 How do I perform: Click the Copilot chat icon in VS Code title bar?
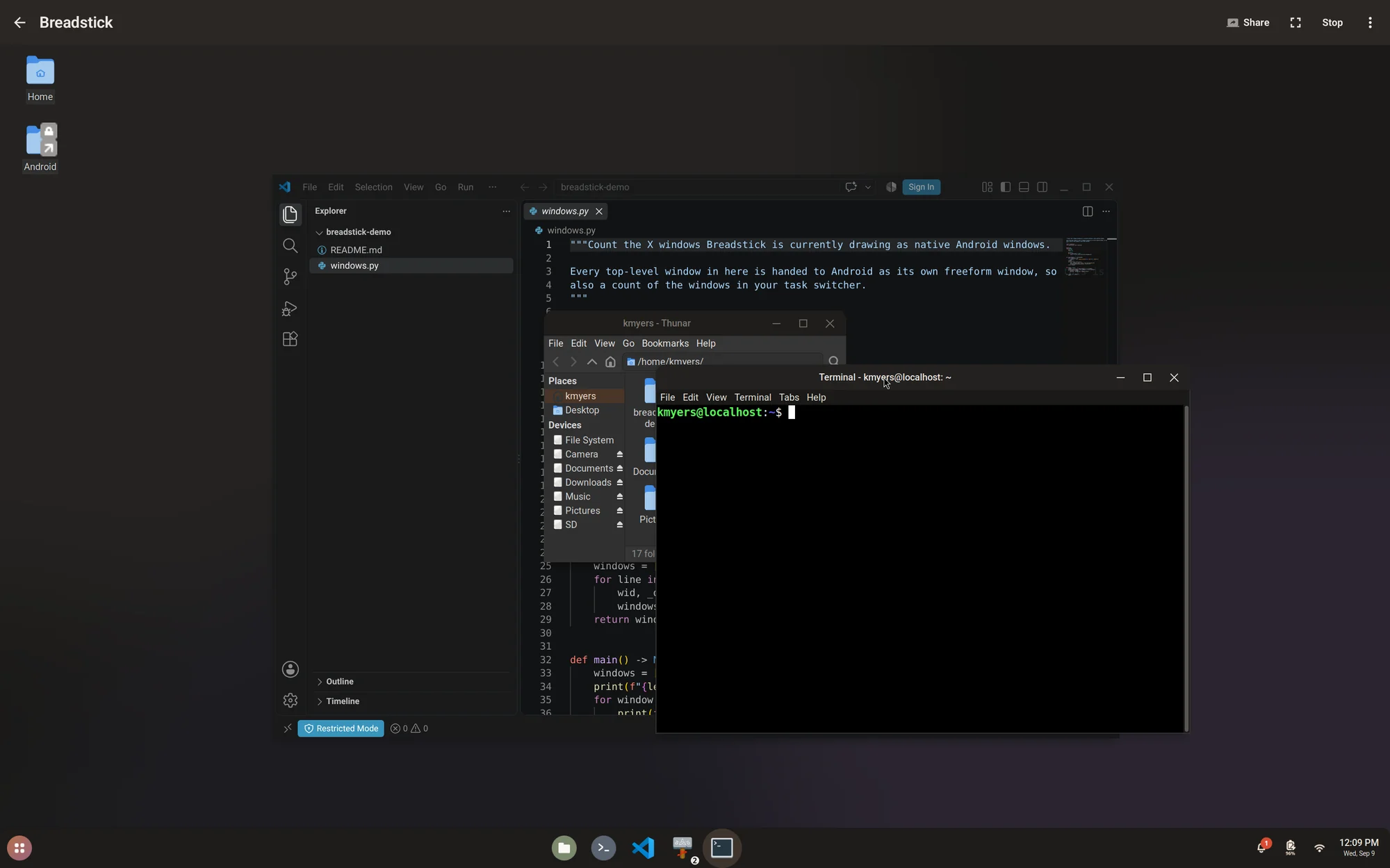pyautogui.click(x=851, y=187)
